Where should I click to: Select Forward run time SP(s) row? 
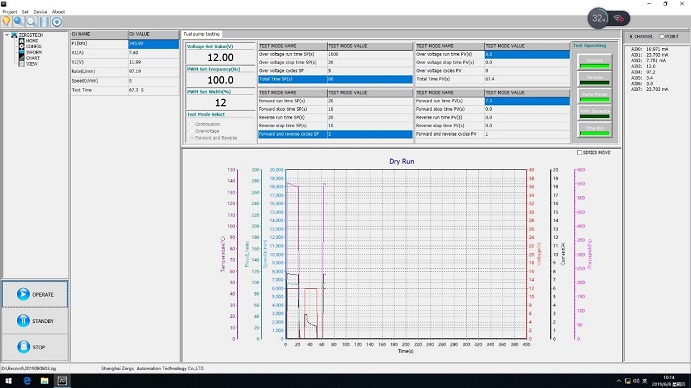pos(335,101)
